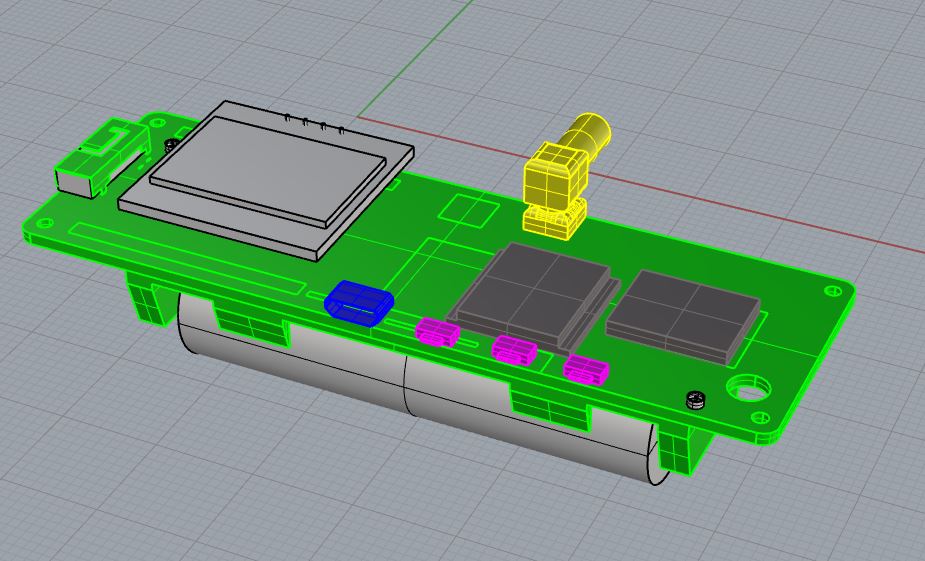This screenshot has width=925, height=561.
Task: Select the large light grey display module
Action: pyautogui.click(x=265, y=180)
